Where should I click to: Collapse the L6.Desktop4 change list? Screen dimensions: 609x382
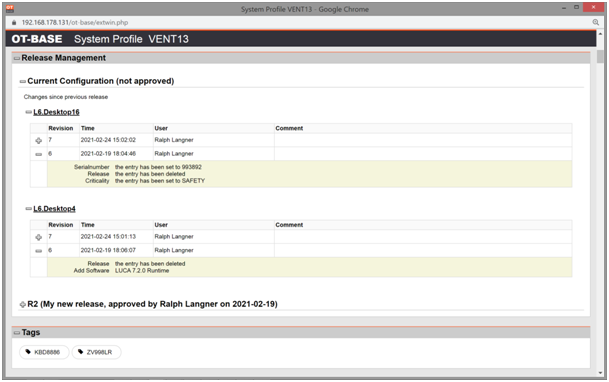click(x=28, y=209)
